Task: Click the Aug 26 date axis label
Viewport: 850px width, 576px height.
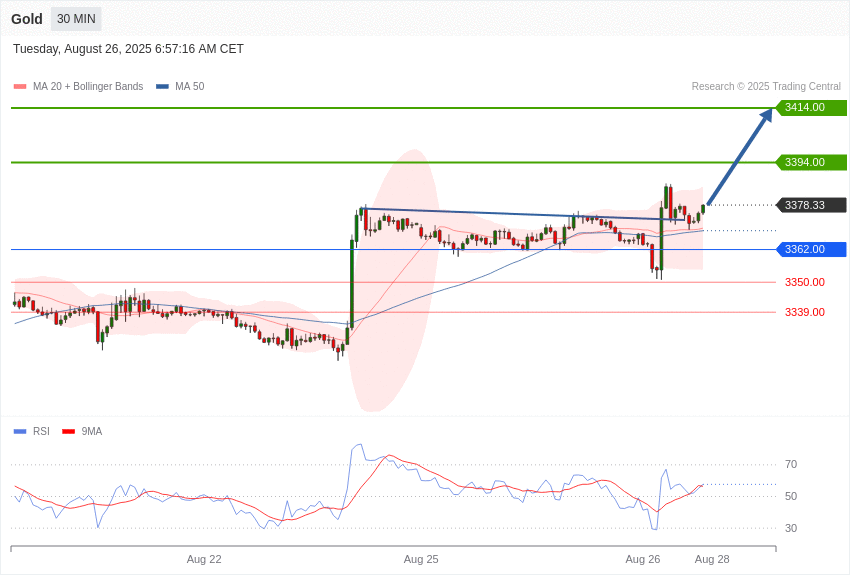Action: 642,559
